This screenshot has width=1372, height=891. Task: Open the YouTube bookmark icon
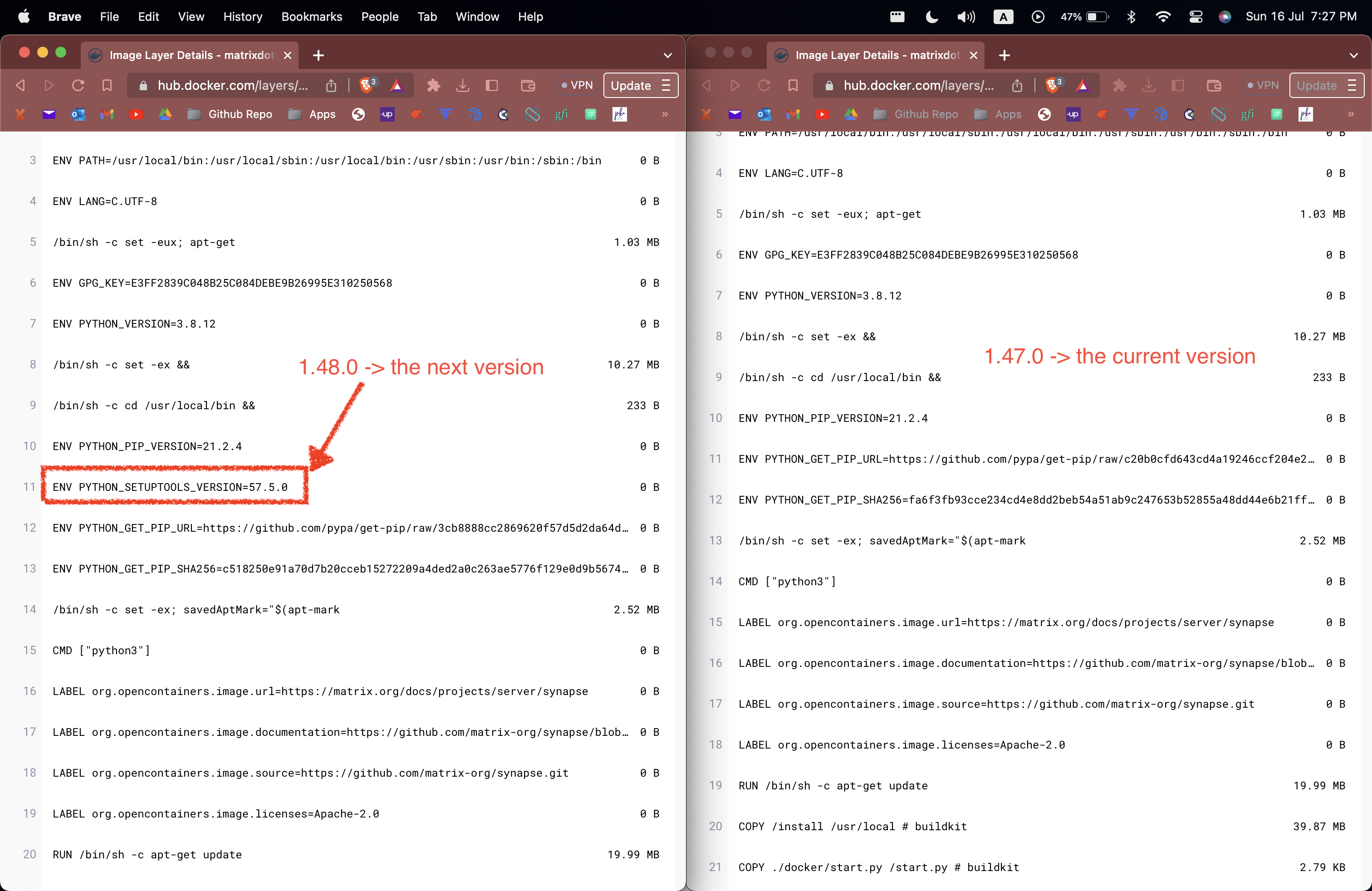point(136,114)
